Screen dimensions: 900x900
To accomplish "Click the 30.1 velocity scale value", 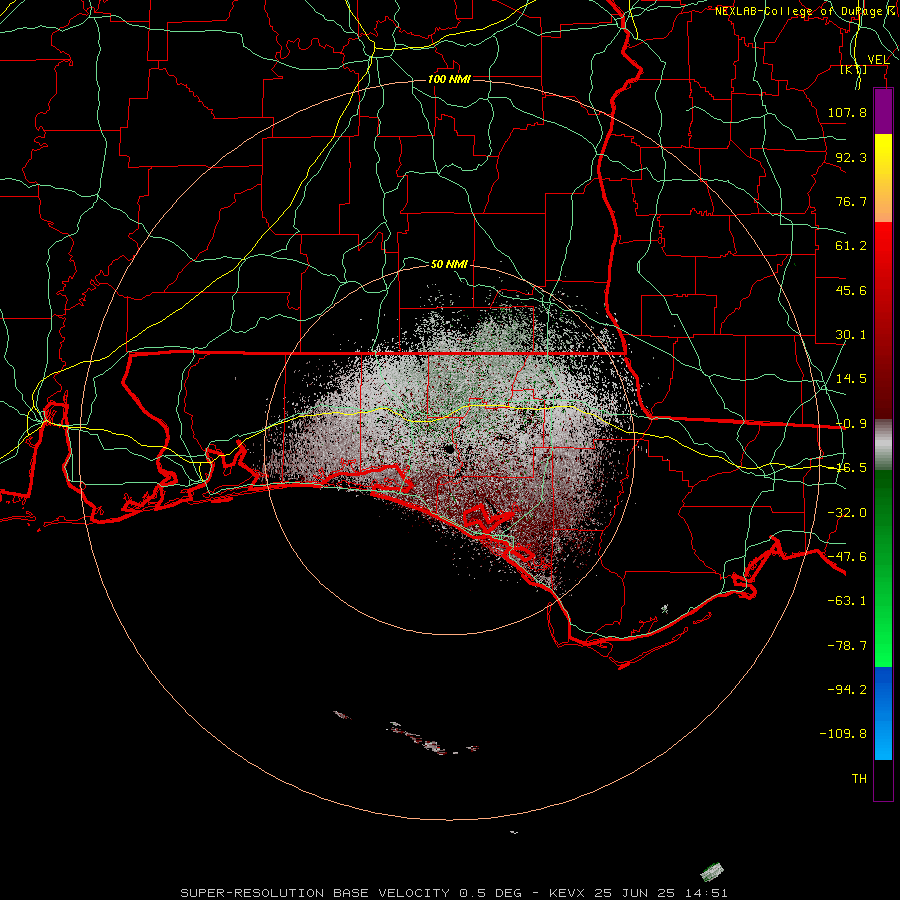I will (x=851, y=335).
